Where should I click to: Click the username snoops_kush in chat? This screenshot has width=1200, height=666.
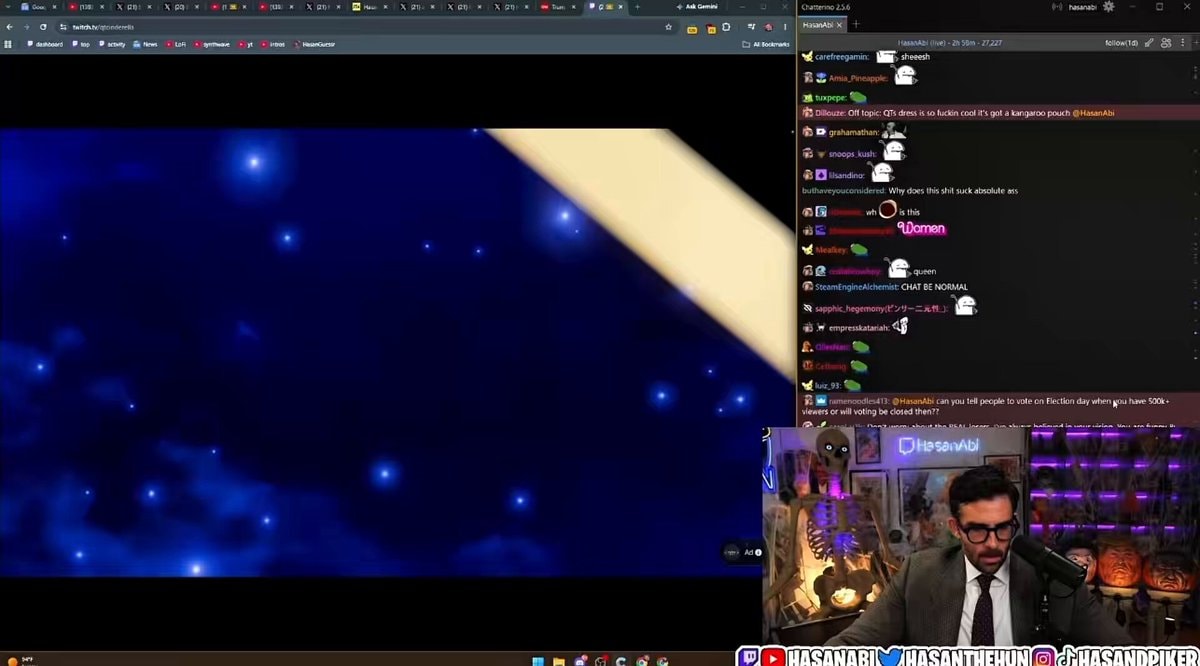click(x=853, y=154)
